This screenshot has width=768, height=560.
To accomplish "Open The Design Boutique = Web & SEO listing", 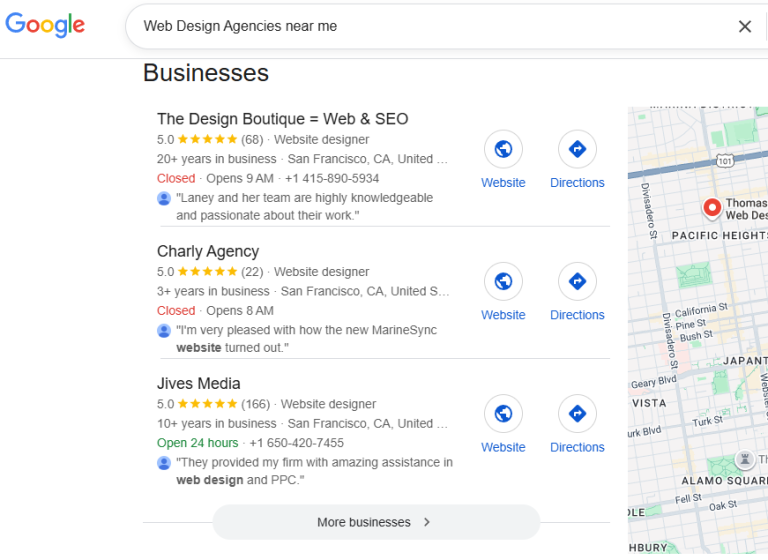I will pos(283,119).
